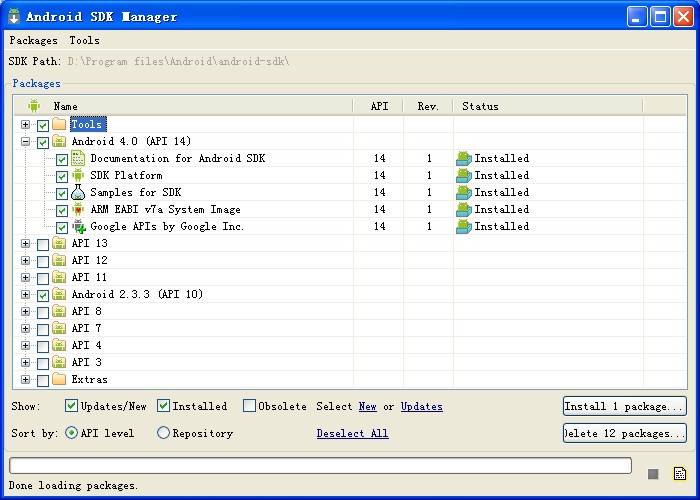Image resolution: width=700 pixels, height=500 pixels.
Task: Click the stop operation square icon
Action: coord(653,474)
